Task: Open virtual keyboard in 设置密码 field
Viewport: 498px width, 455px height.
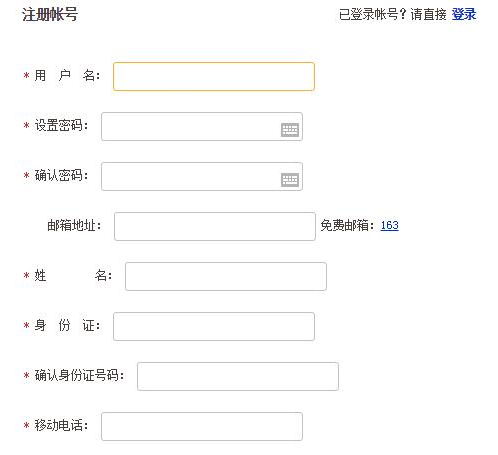Action: (290, 130)
